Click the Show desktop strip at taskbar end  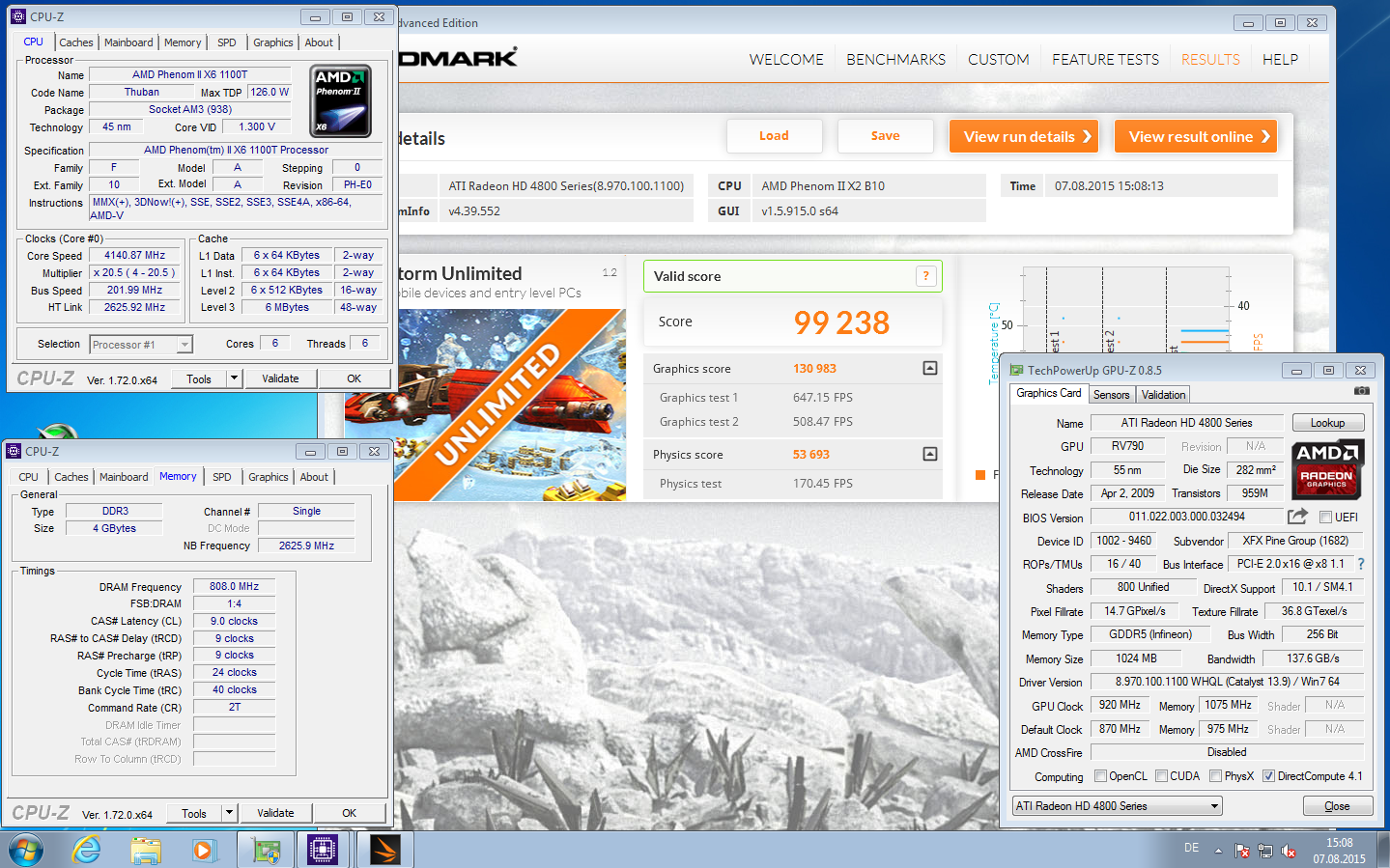[1383, 850]
